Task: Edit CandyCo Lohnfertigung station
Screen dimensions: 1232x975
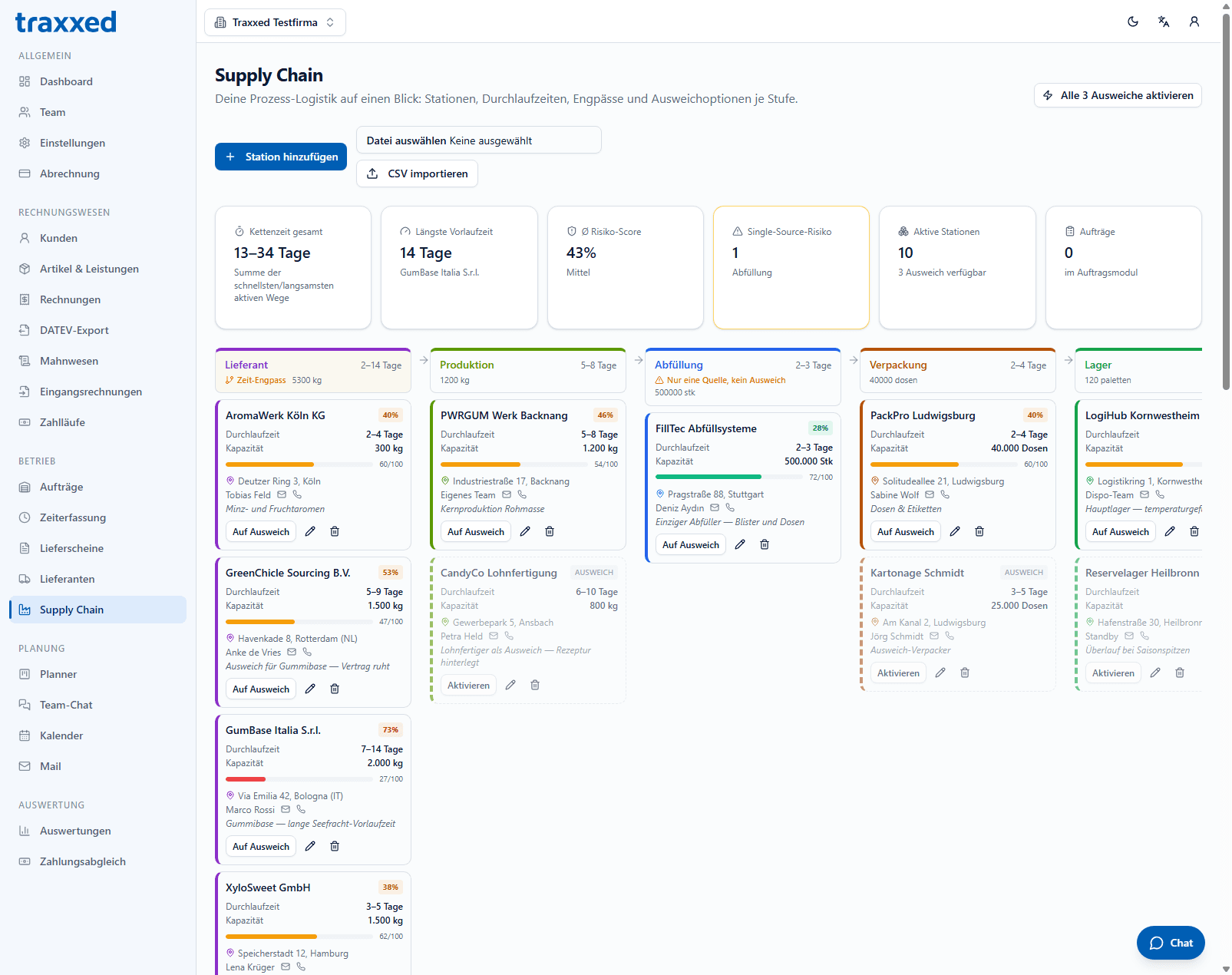Action: 510,685
